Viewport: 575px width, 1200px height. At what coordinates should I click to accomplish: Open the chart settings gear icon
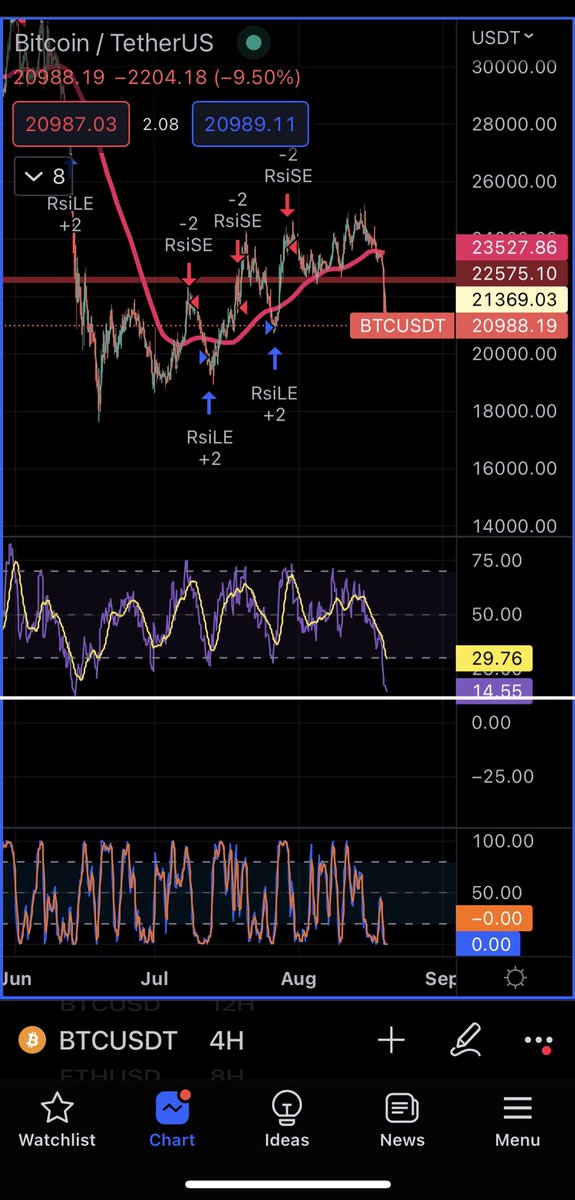pos(515,978)
